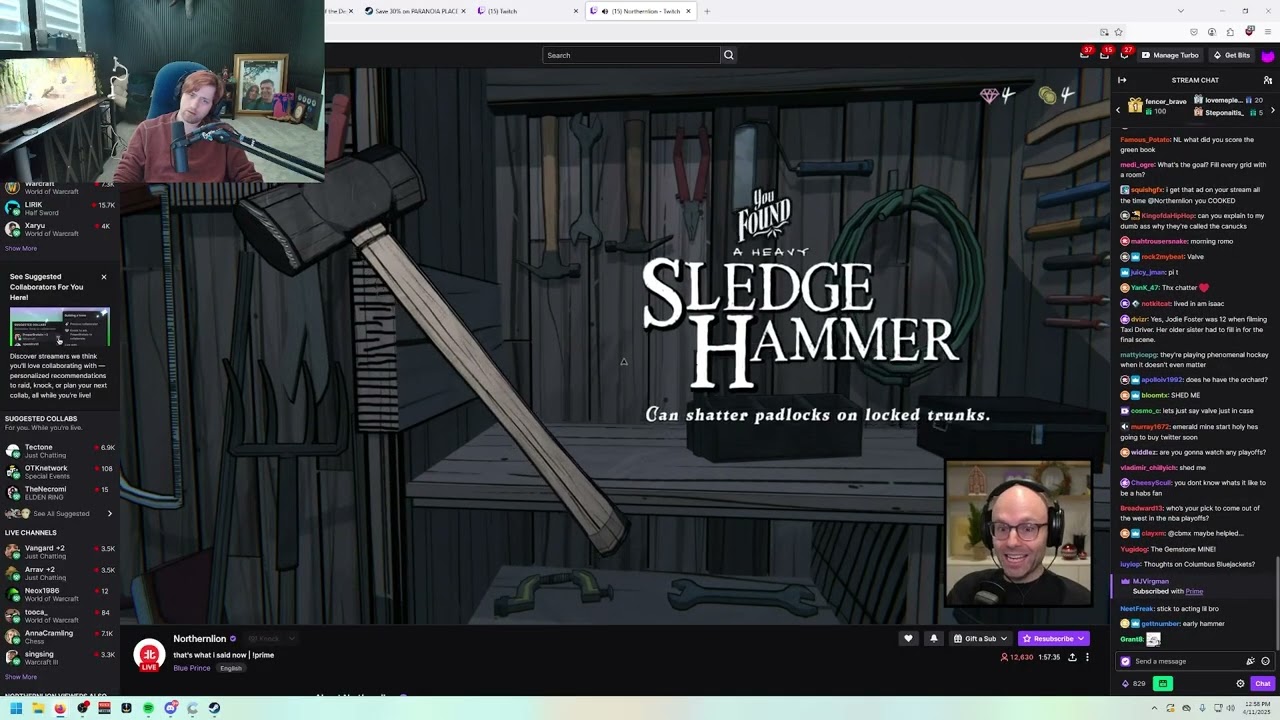Open chat settings gear icon
1280x720 pixels.
tap(1240, 684)
